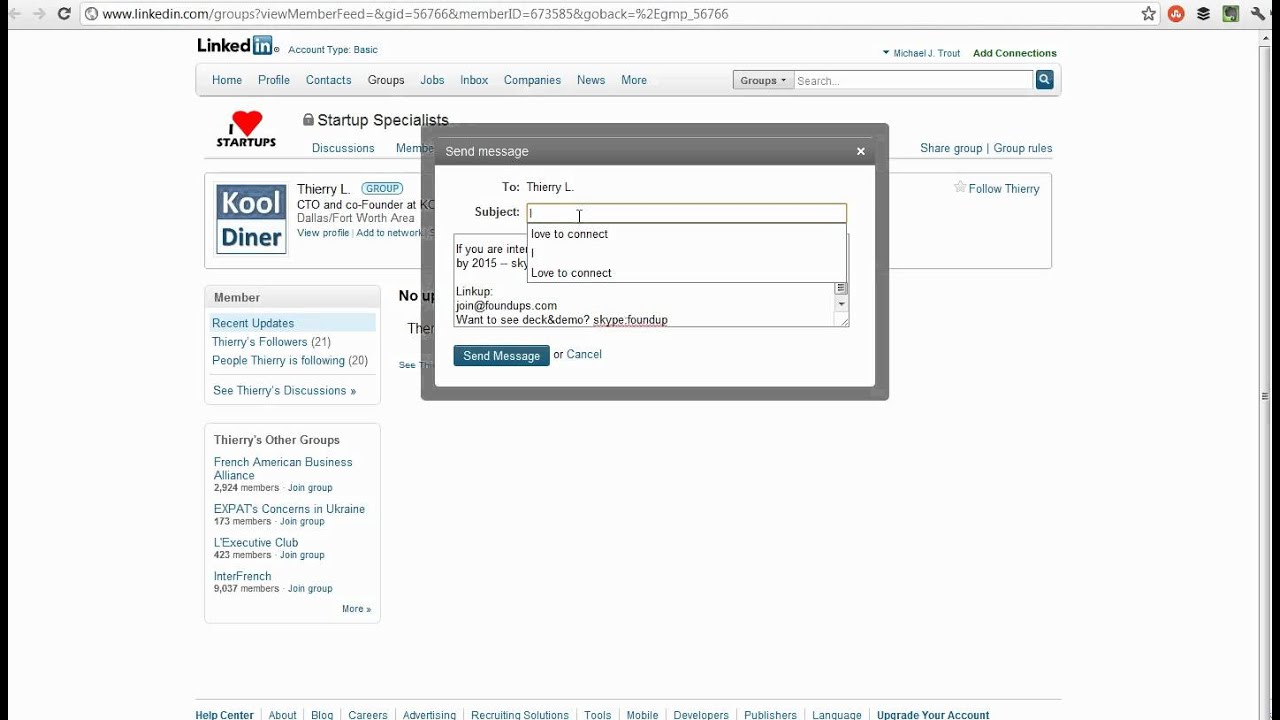Join the EXPAT's Concerns in Ukraine group
Image resolution: width=1280 pixels, height=720 pixels.
pyautogui.click(x=302, y=522)
